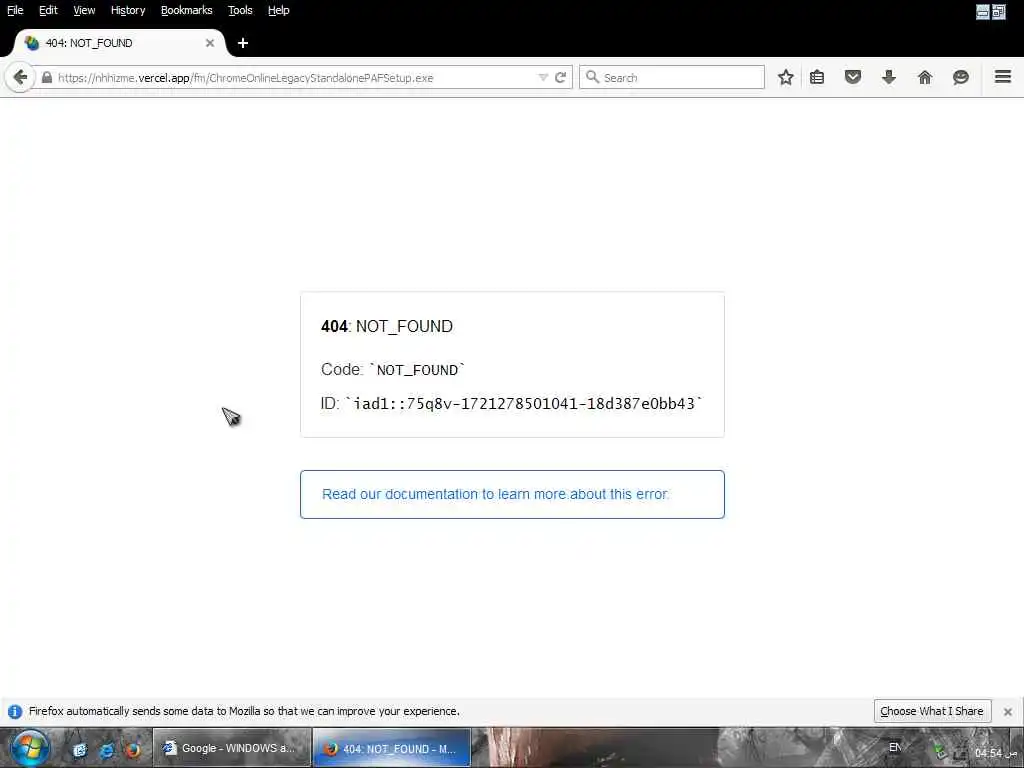Open the Hello chat icon

(x=961, y=77)
